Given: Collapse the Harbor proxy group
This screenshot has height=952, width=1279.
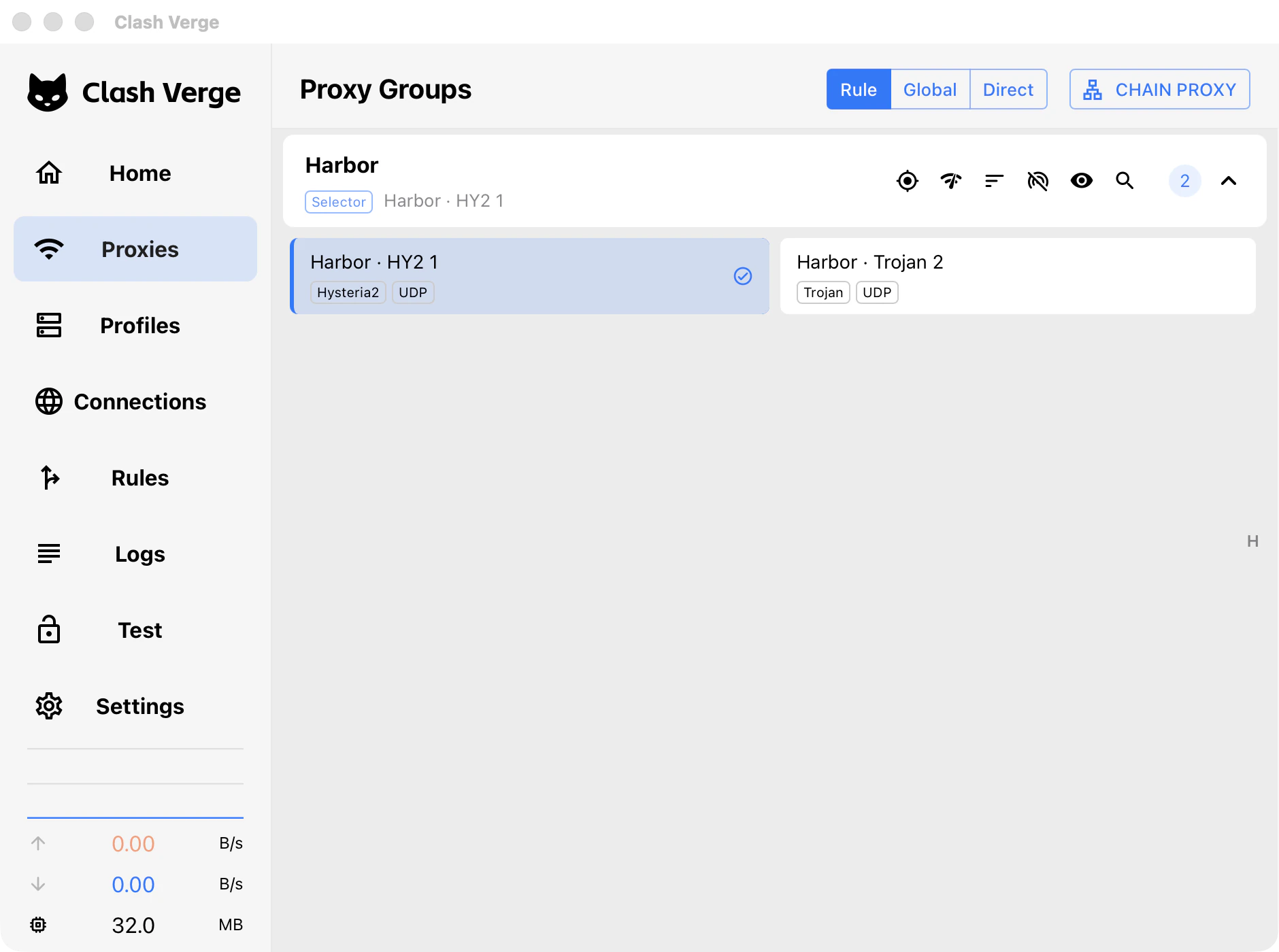Looking at the screenshot, I should click(x=1229, y=181).
